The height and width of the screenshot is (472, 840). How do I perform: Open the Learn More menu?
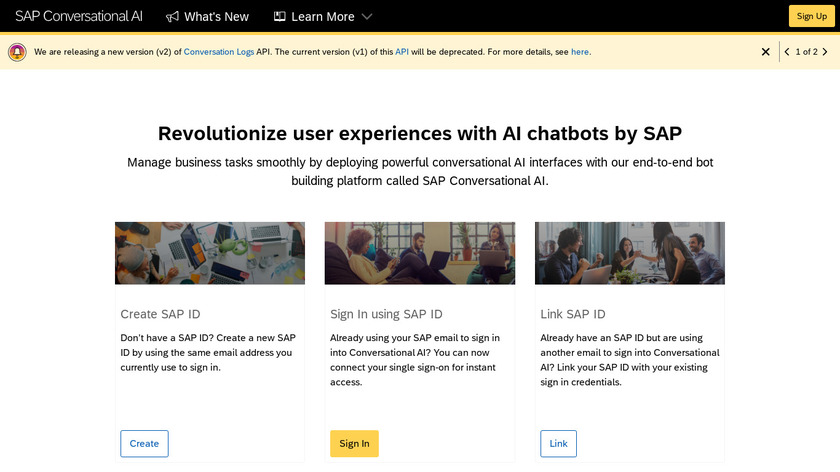click(322, 17)
